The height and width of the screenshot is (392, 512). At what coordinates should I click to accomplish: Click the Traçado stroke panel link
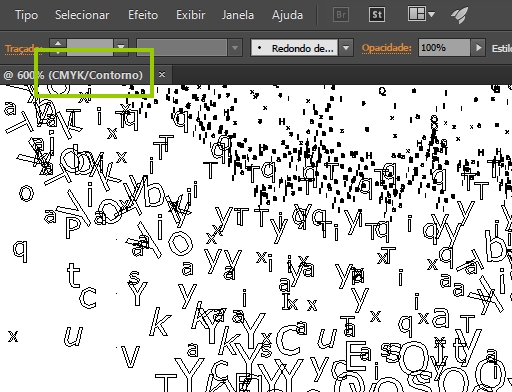pos(23,49)
